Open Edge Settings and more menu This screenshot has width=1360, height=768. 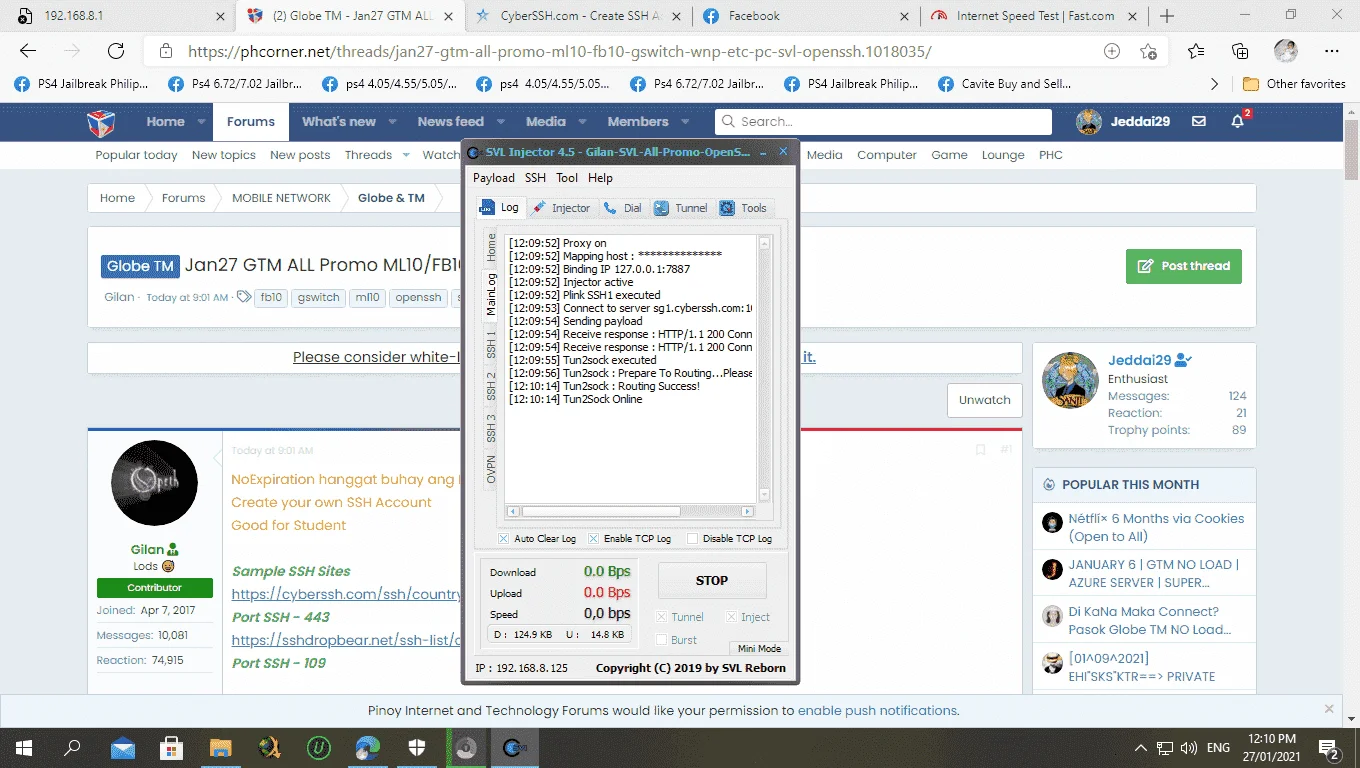(x=1331, y=52)
